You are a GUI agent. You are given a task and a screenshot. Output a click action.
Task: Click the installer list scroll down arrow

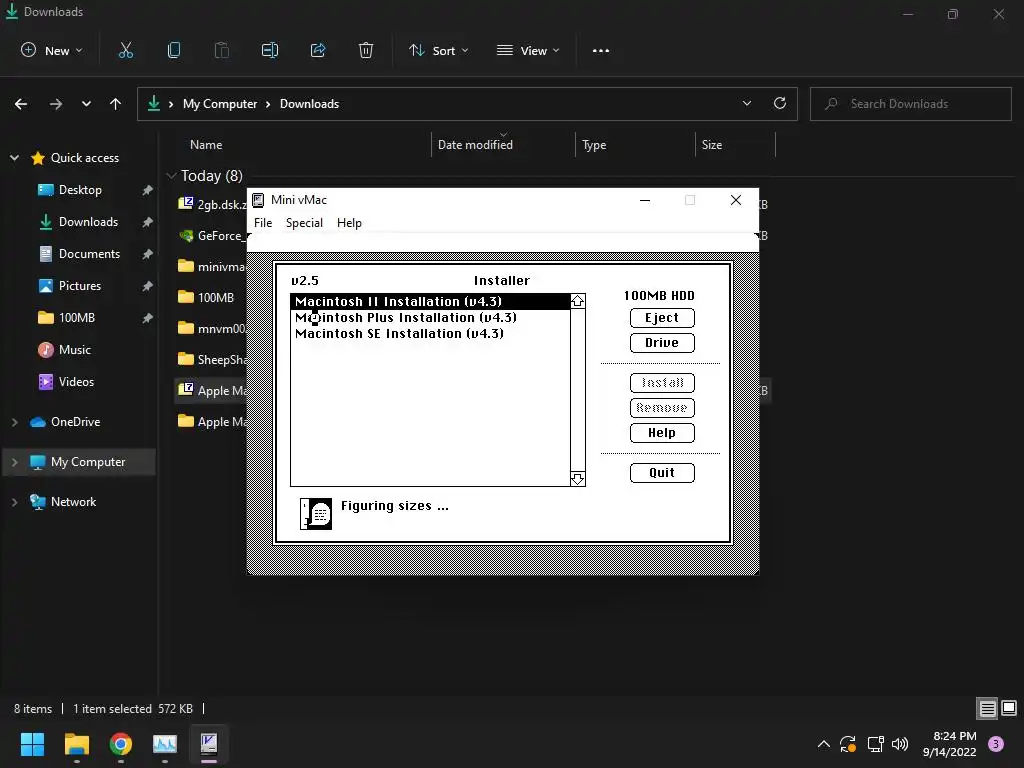pyautogui.click(x=577, y=479)
